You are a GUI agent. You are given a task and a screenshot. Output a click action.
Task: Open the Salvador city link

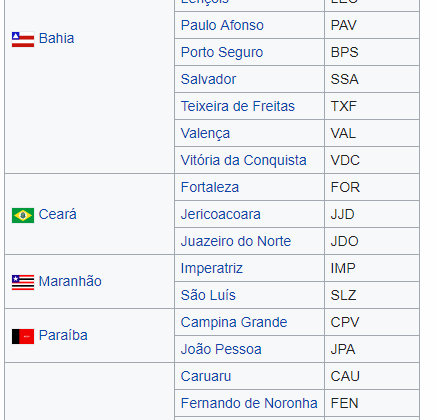pyautogui.click(x=208, y=79)
